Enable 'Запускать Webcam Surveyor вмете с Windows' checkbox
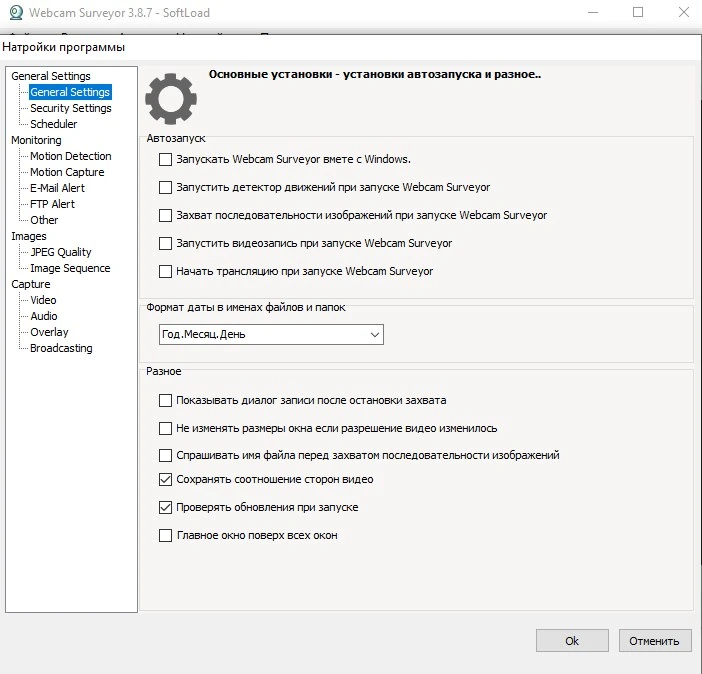 click(165, 159)
